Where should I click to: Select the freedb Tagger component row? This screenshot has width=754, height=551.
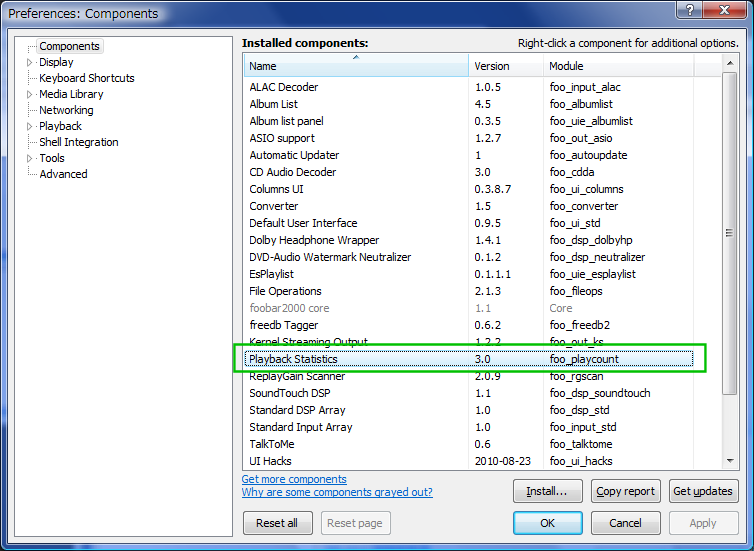tap(469, 325)
